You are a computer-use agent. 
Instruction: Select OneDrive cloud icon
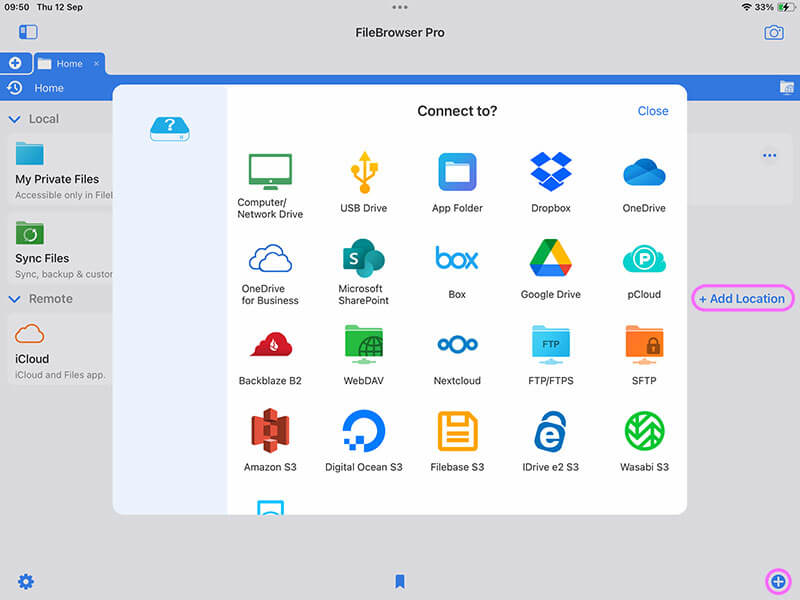pos(644,172)
